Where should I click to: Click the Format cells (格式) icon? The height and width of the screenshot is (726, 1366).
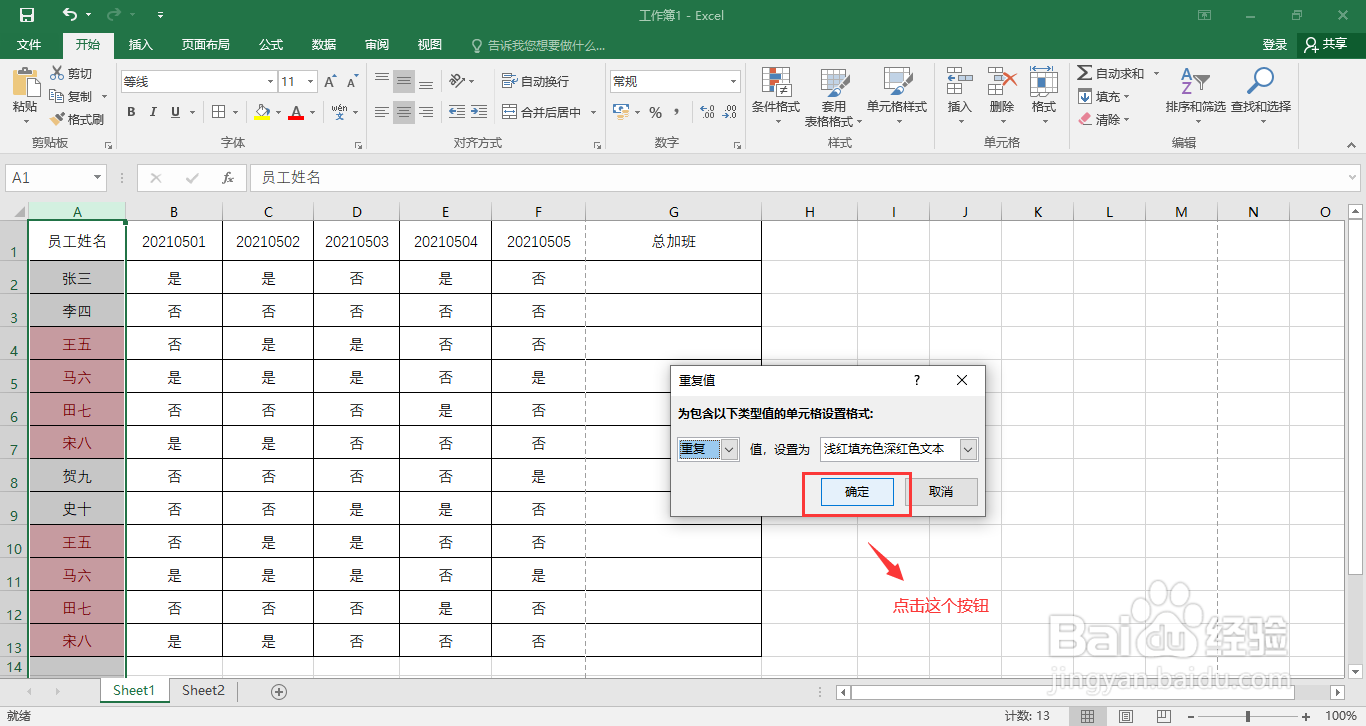pyautogui.click(x=1044, y=82)
